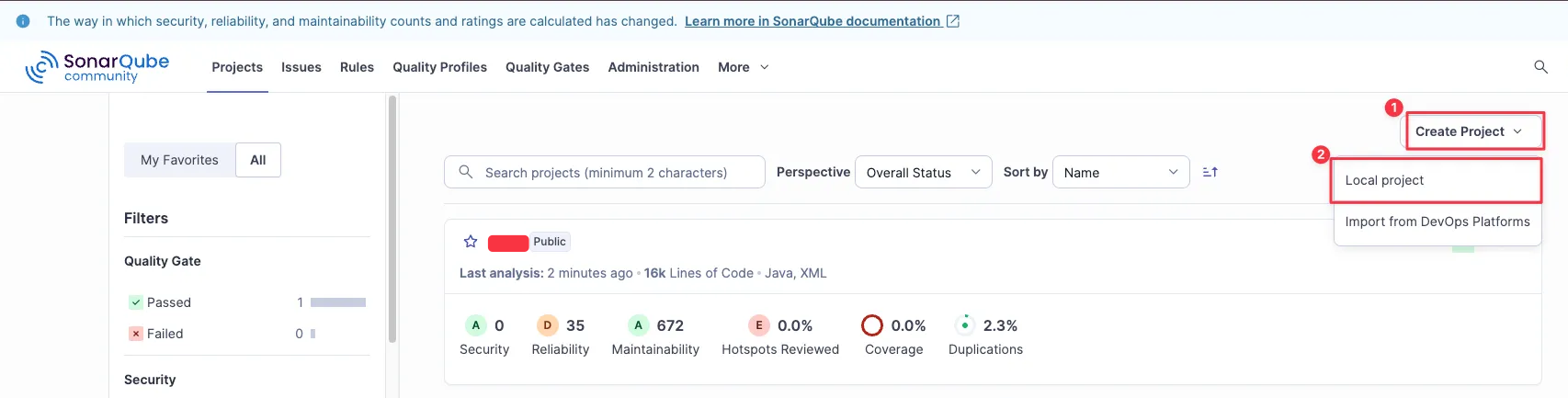
Task: Click the Duplications indicator icon
Action: tap(964, 325)
